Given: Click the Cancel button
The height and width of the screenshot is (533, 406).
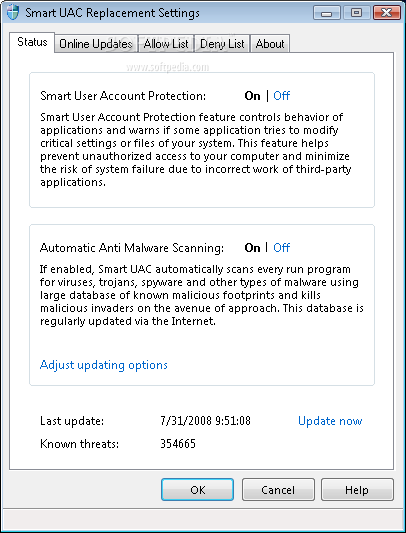Looking at the screenshot, I should click(278, 490).
